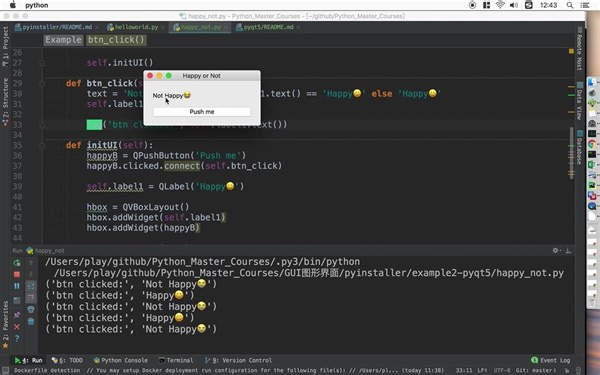Click the hbox = QVBoxLayout() code line
The height and width of the screenshot is (375, 600).
(x=138, y=207)
